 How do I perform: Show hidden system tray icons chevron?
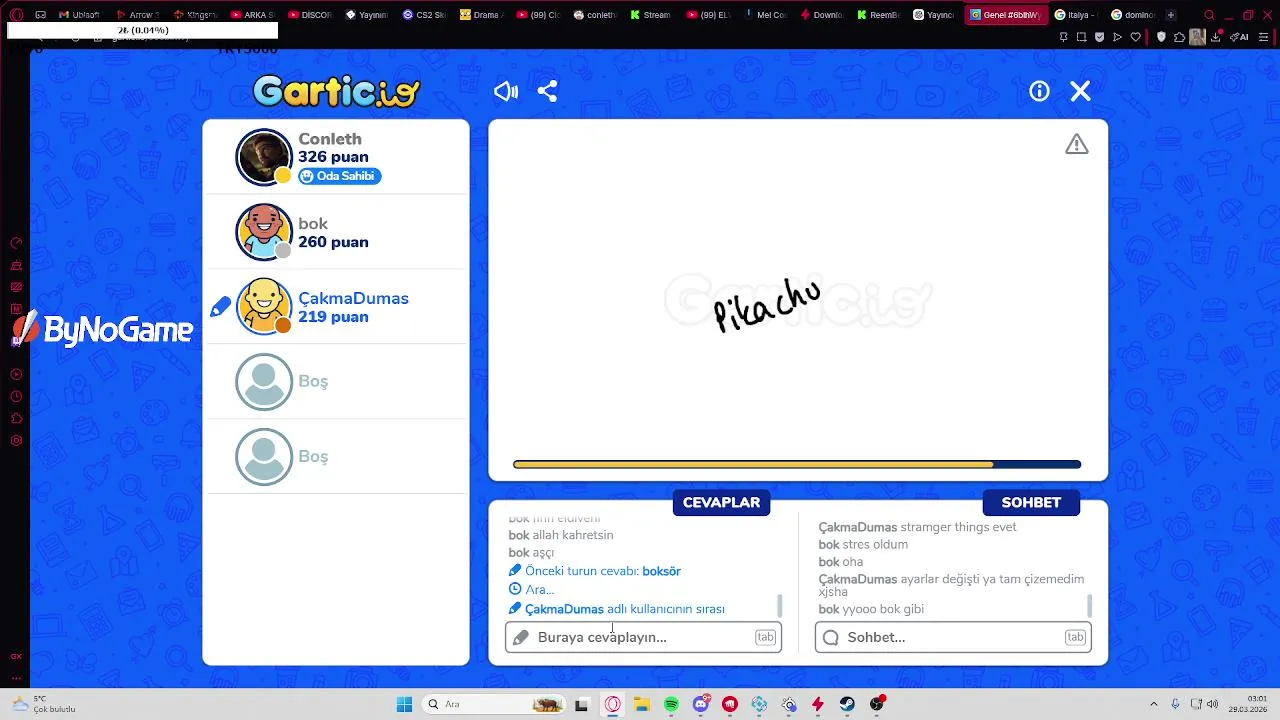point(1153,704)
